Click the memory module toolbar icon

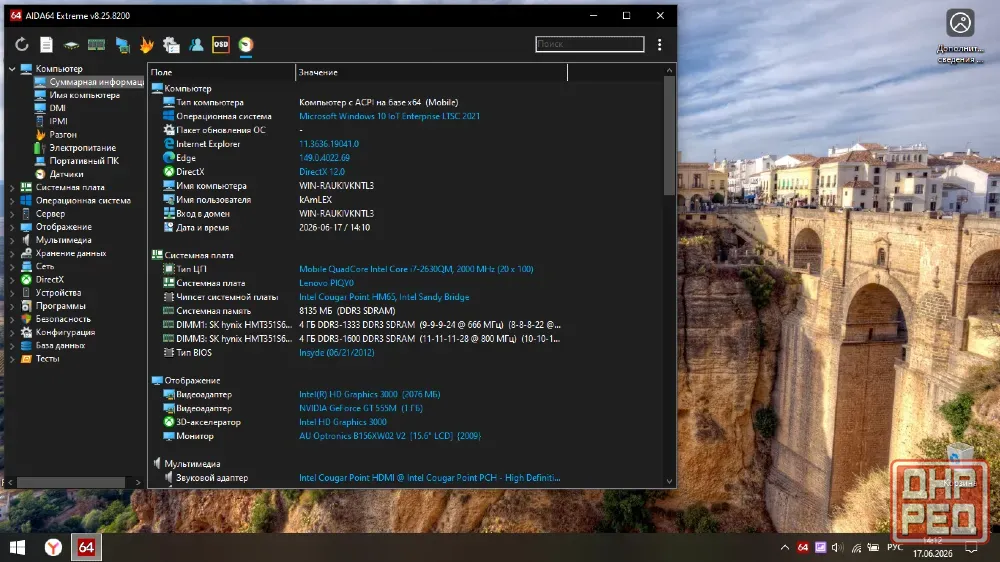coord(96,45)
